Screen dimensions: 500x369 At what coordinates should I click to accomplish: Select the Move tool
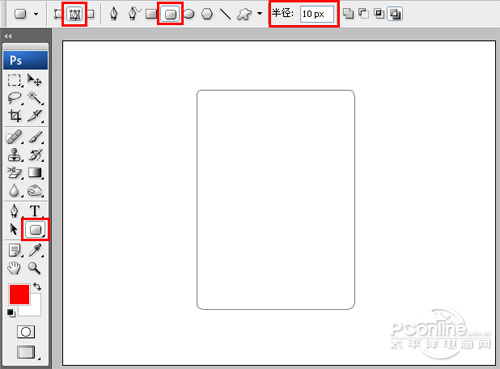pyautogui.click(x=35, y=80)
